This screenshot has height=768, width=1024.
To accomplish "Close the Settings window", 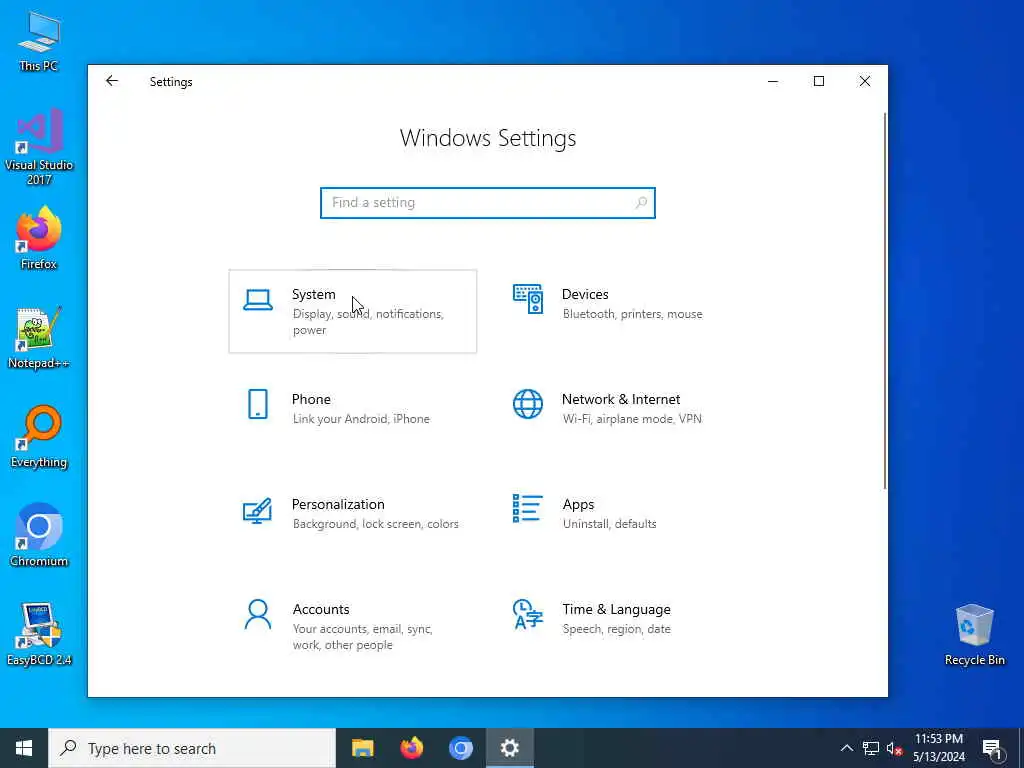I will click(865, 81).
